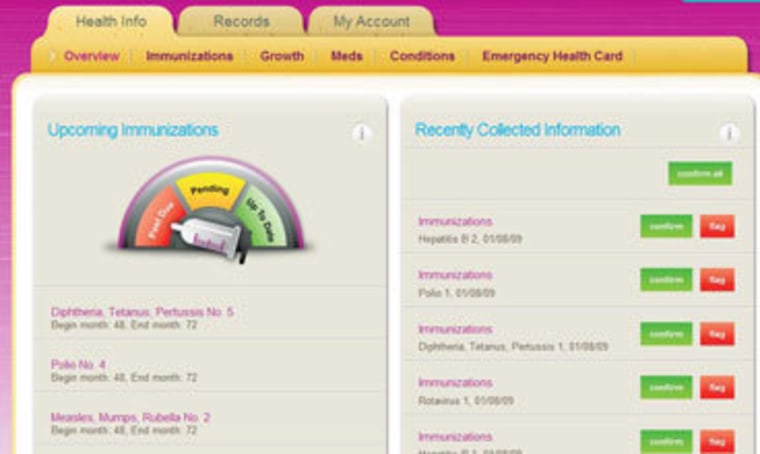
Task: Open the Upcoming Immunizations info icon
Action: pos(361,133)
